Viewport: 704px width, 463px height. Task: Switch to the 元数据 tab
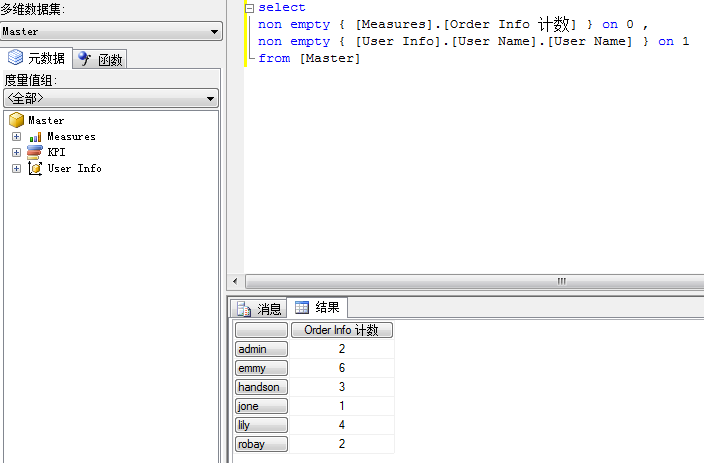point(36,58)
